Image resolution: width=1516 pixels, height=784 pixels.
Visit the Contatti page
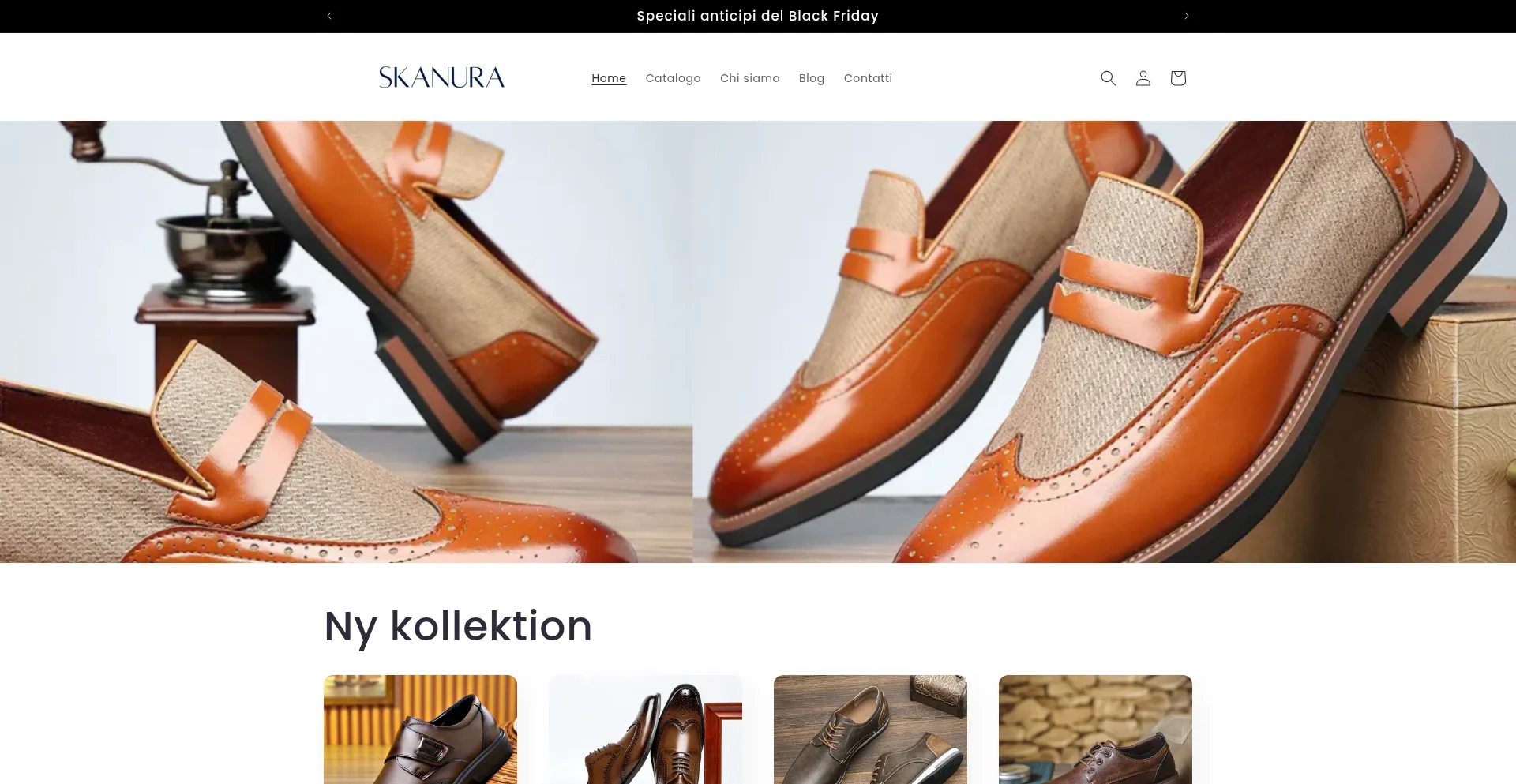click(868, 78)
